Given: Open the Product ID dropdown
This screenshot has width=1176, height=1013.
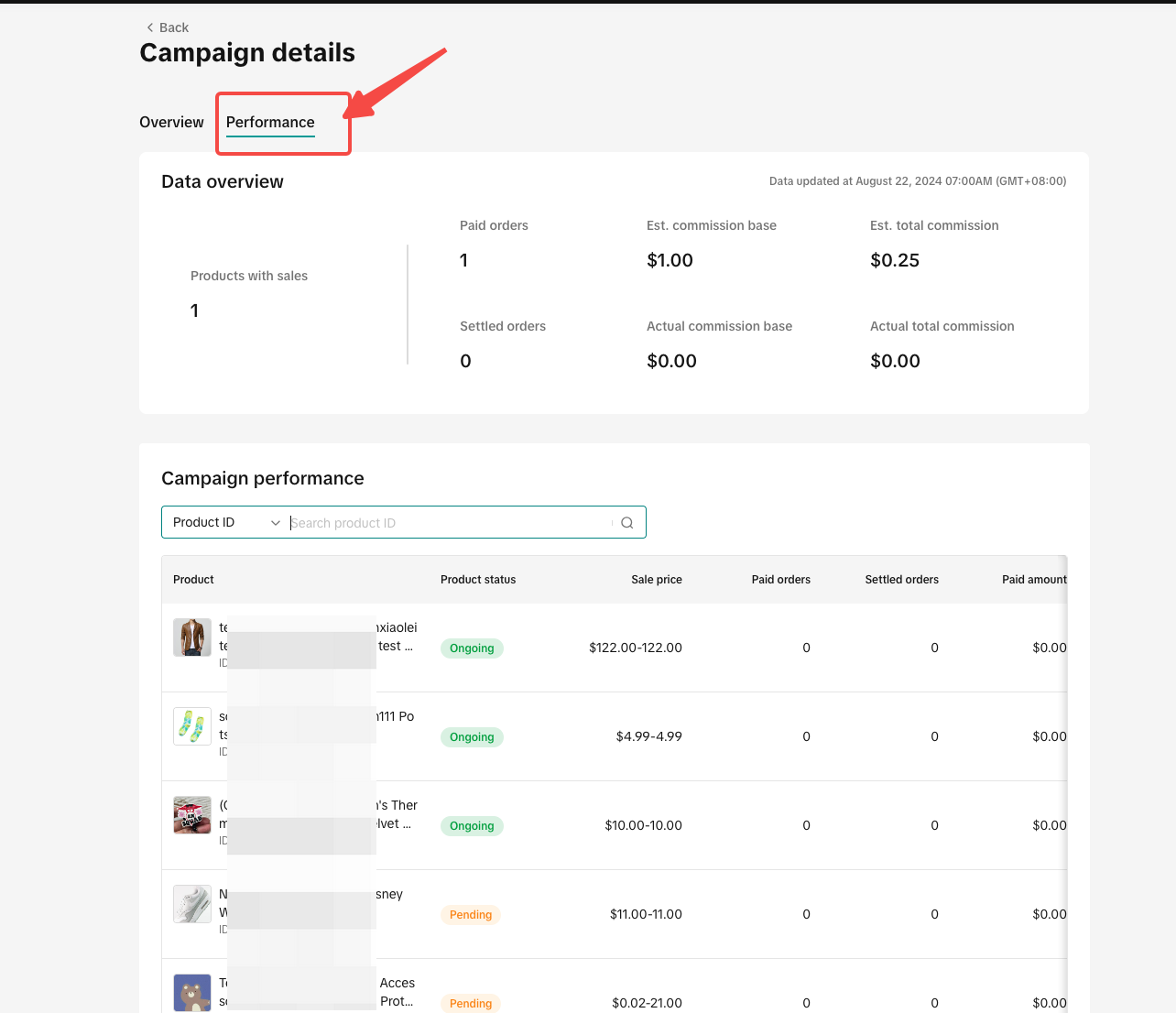Looking at the screenshot, I should [225, 522].
